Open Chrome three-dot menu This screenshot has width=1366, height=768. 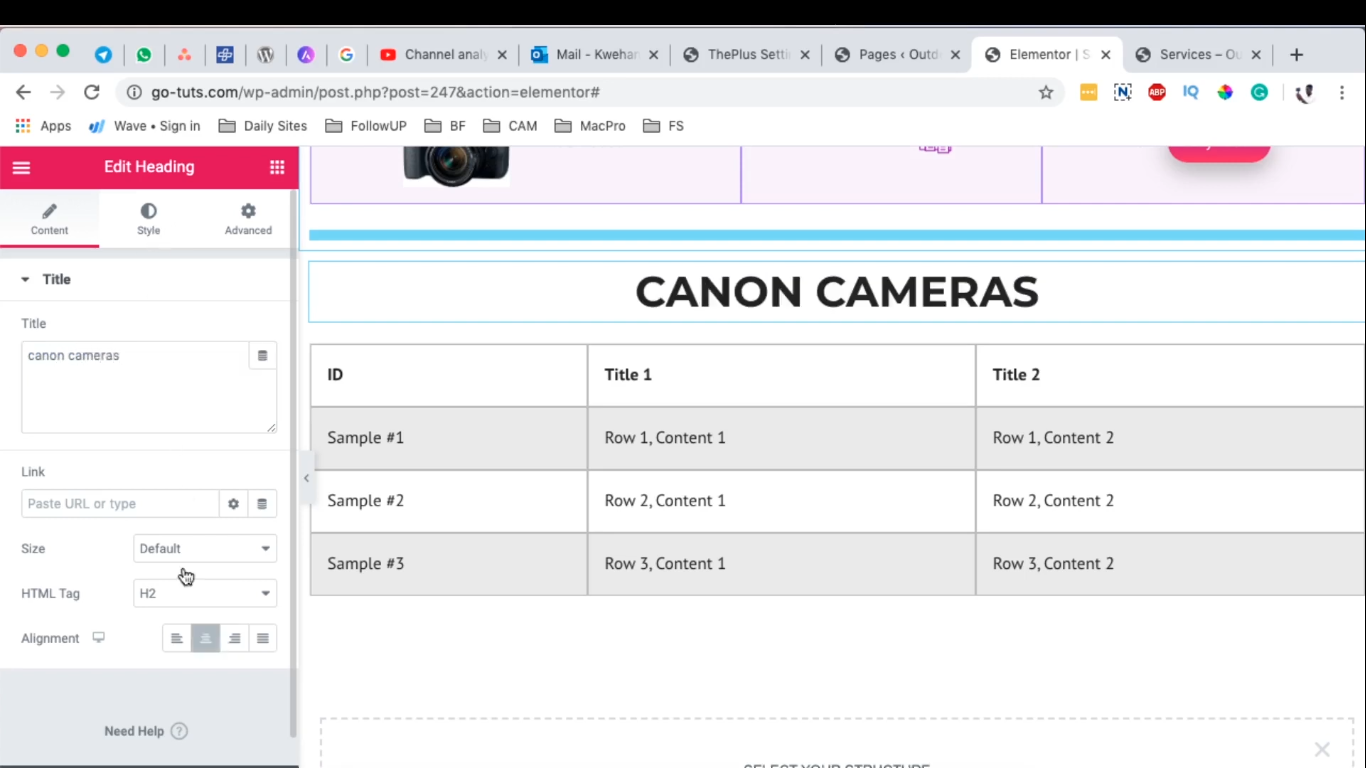coord(1342,92)
